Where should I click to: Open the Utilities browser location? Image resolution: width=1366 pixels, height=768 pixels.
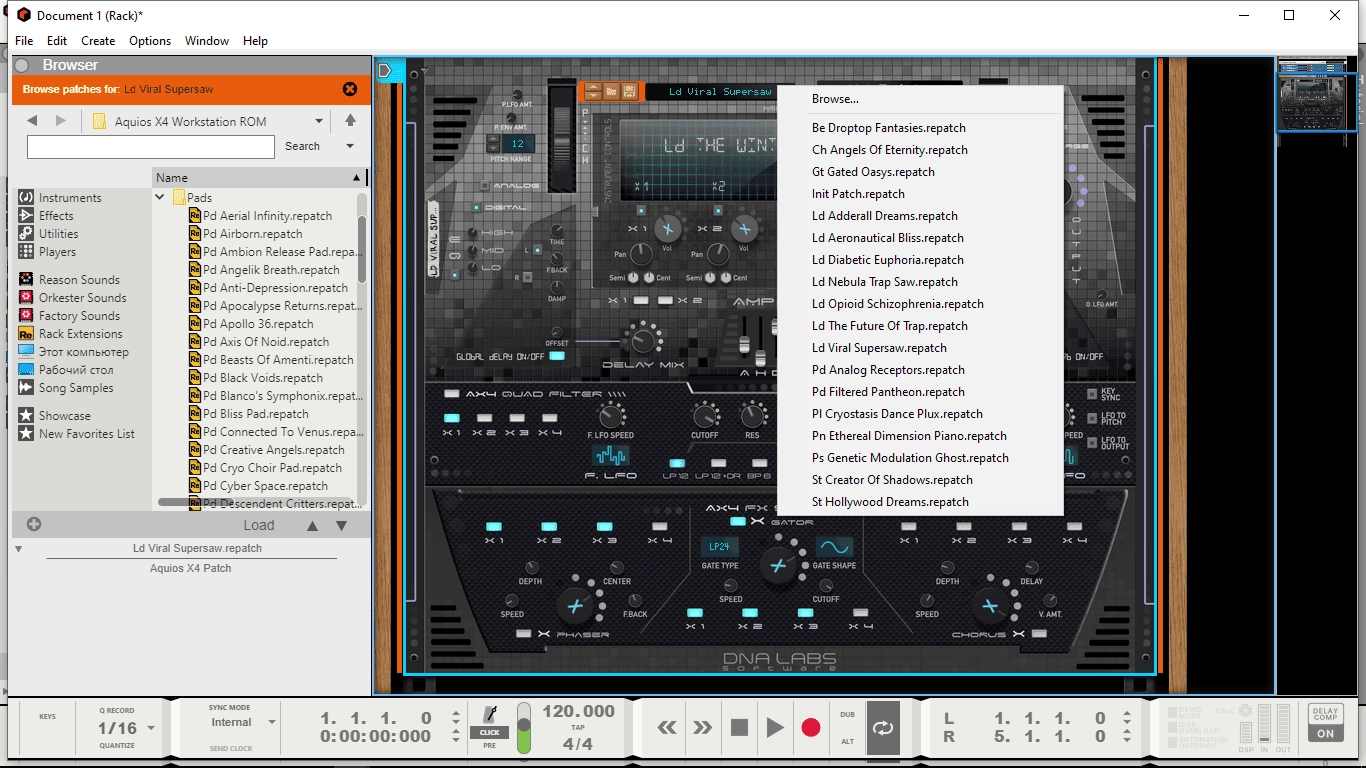pos(50,234)
